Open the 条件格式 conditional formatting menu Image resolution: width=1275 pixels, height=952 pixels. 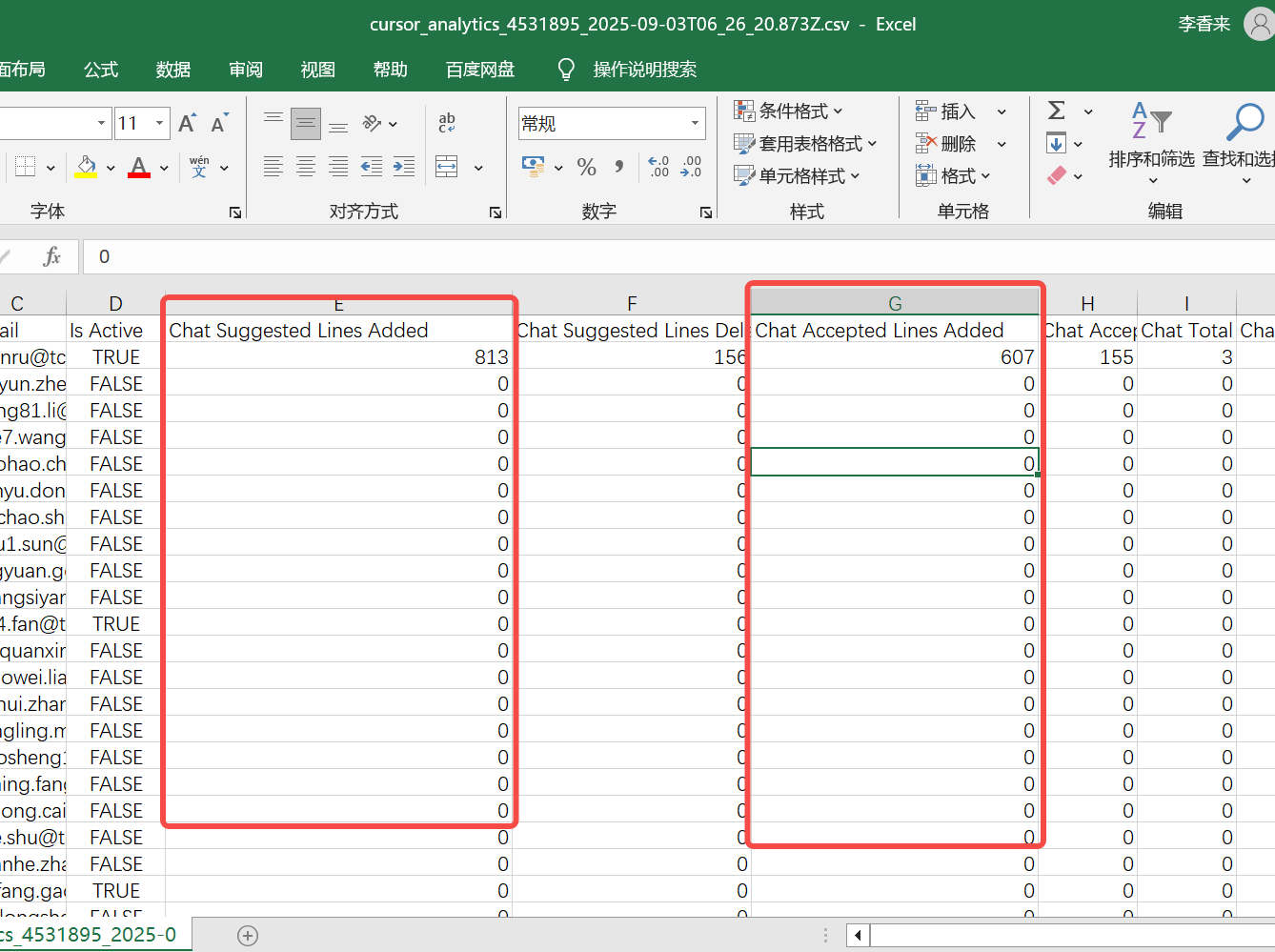788,111
